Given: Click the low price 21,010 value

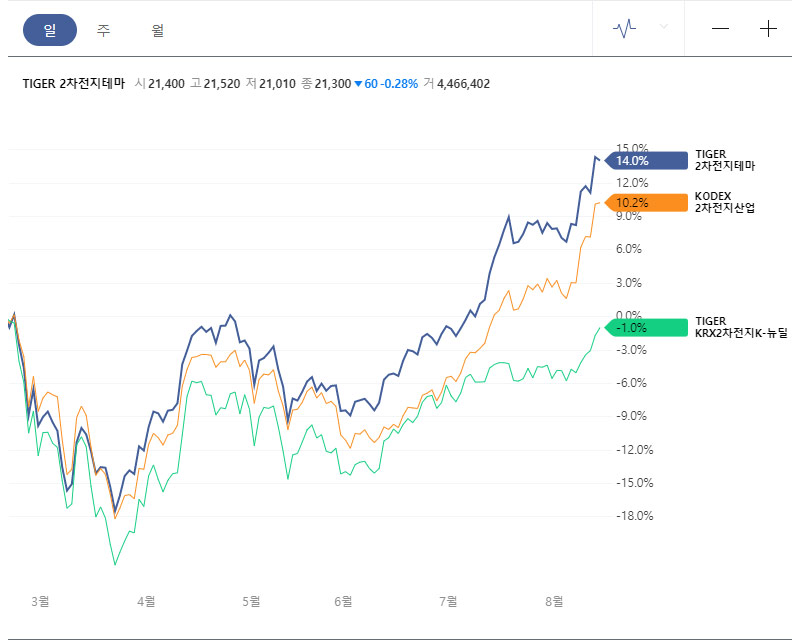Looking at the screenshot, I should tap(277, 84).
